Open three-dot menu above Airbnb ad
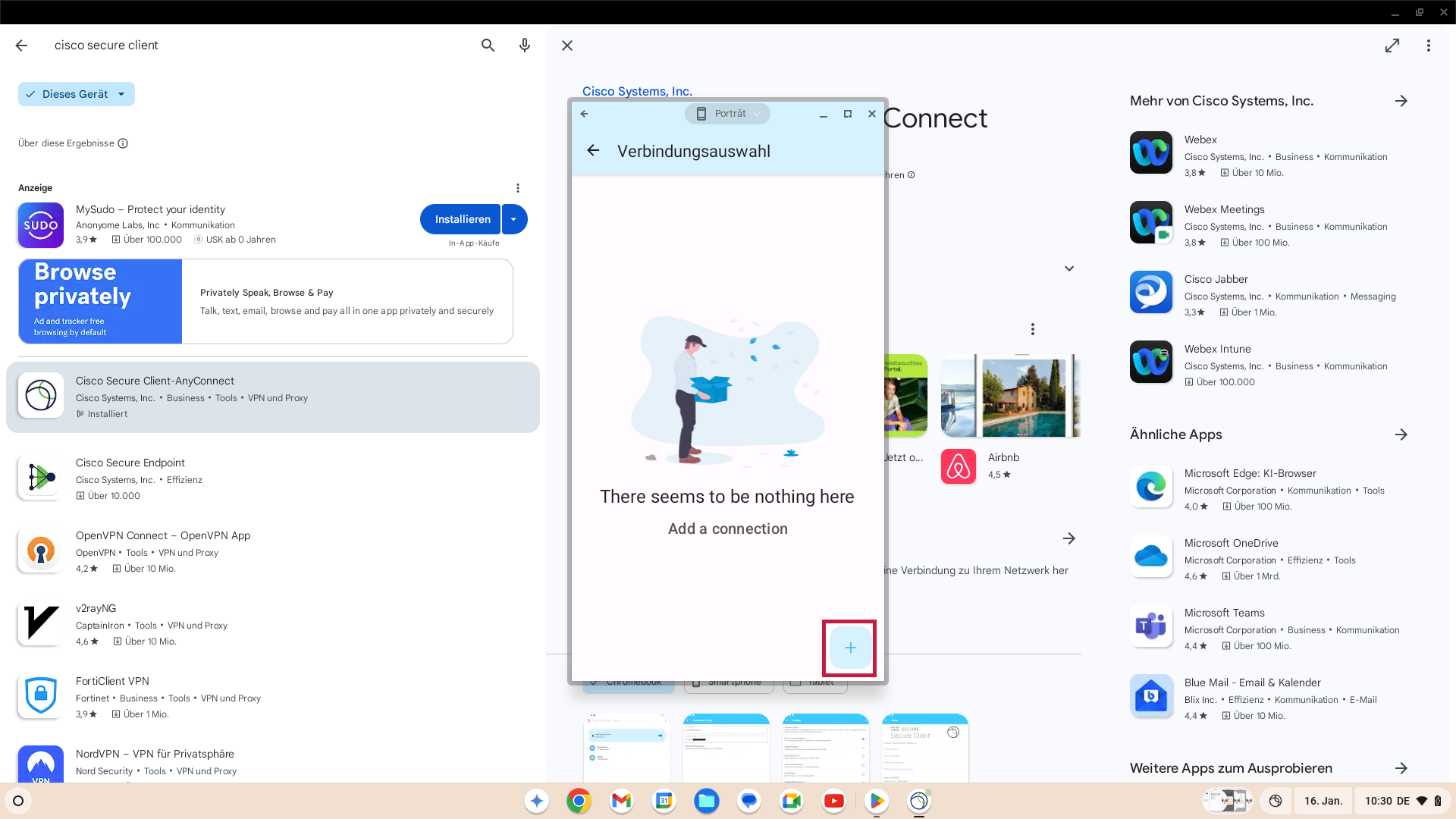The image size is (1456, 819). pyautogui.click(x=1032, y=329)
